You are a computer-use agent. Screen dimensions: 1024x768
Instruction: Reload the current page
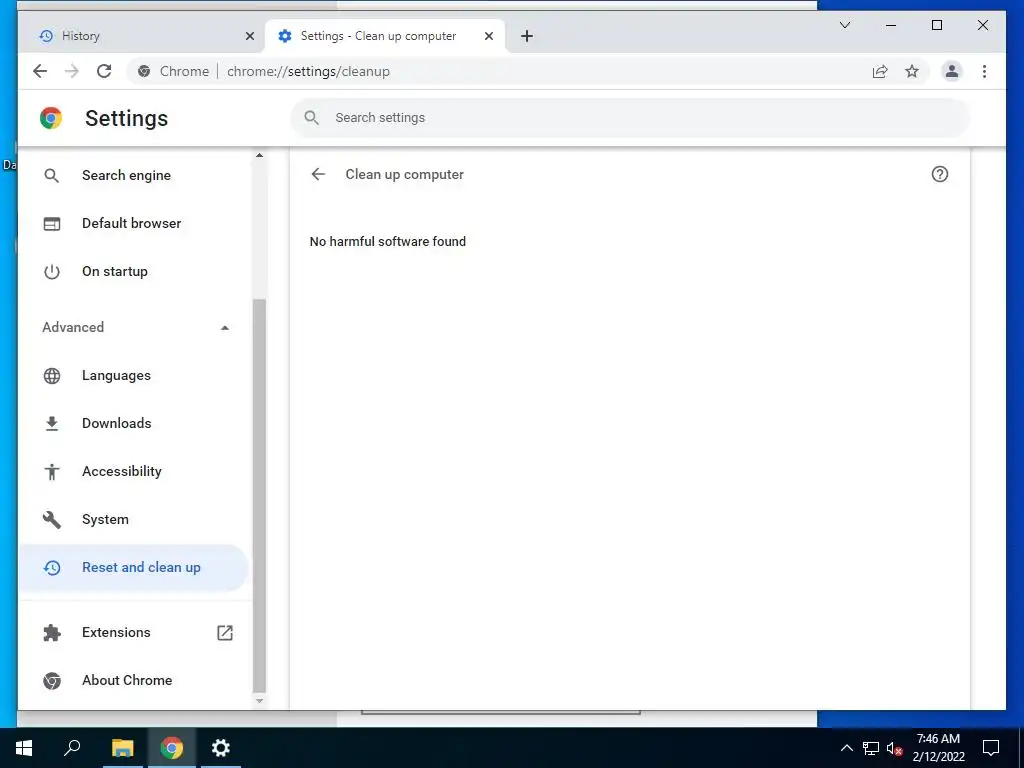[104, 71]
